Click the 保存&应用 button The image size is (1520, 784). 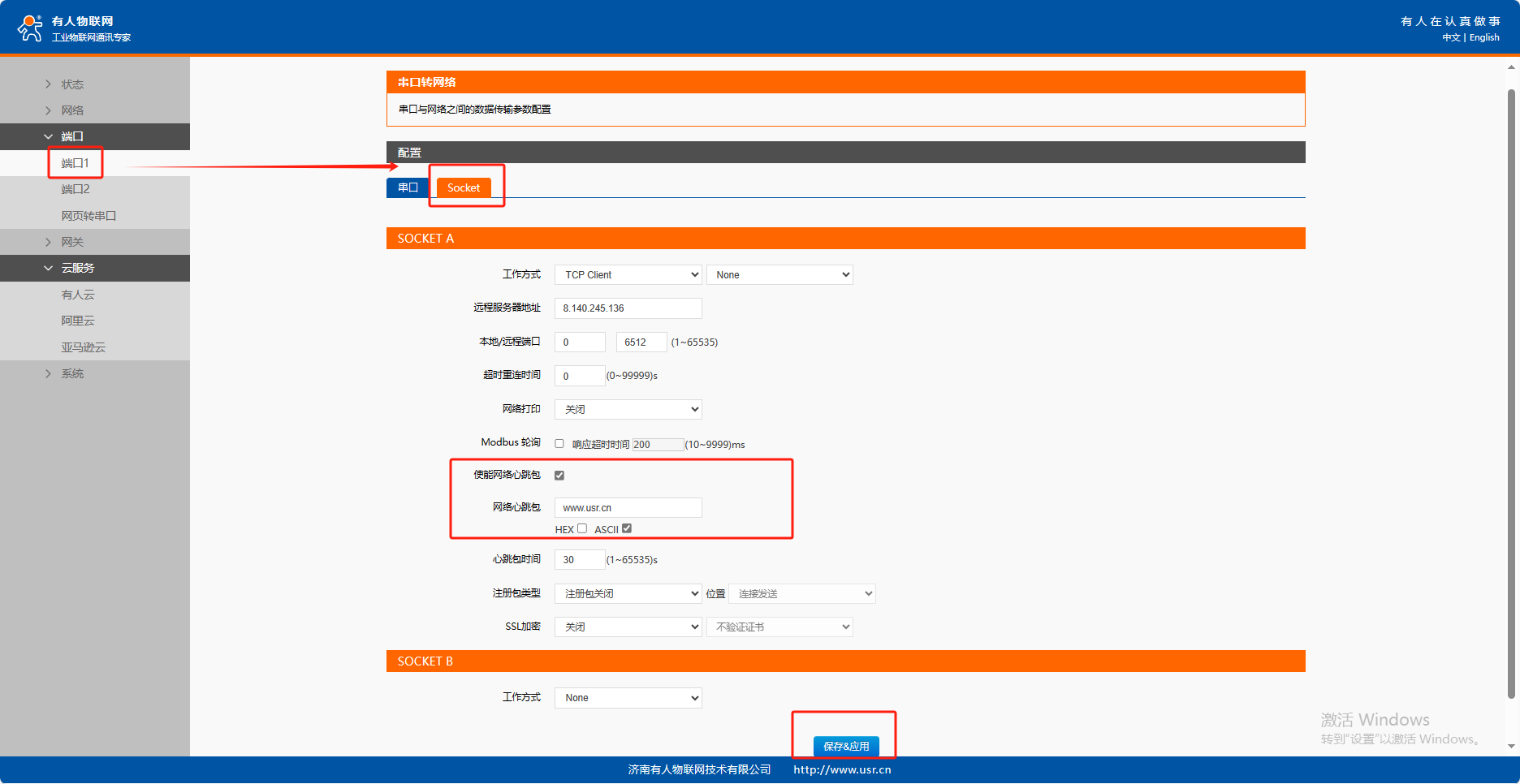pos(846,746)
